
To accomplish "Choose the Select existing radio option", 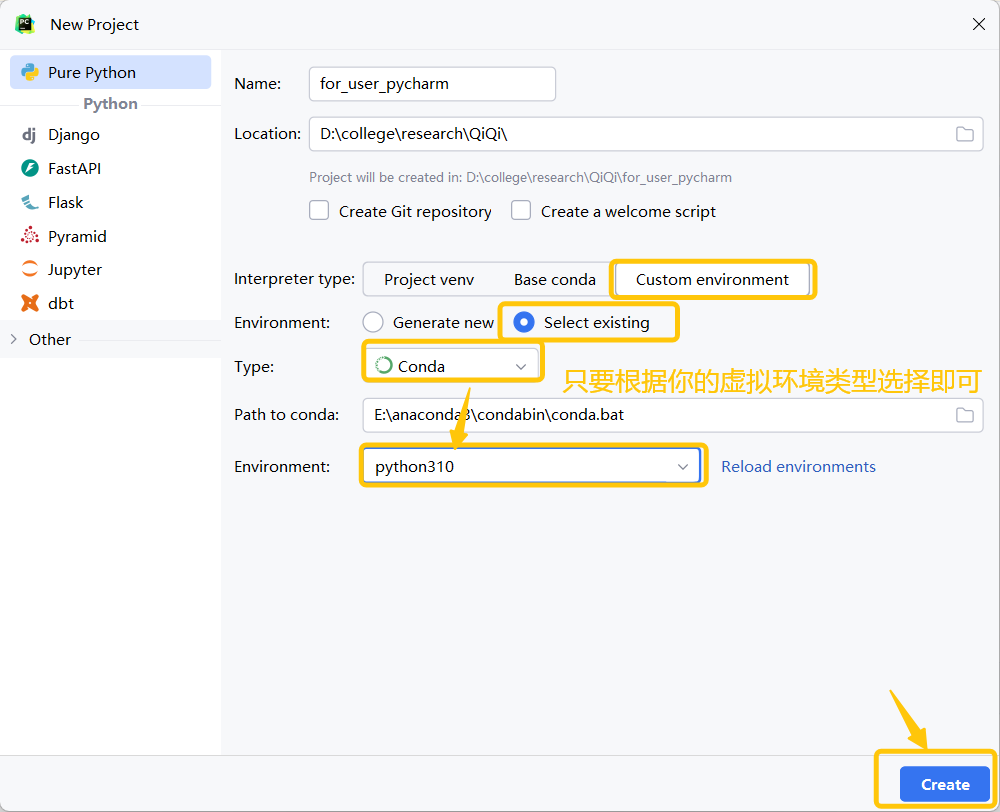I will 523,322.
